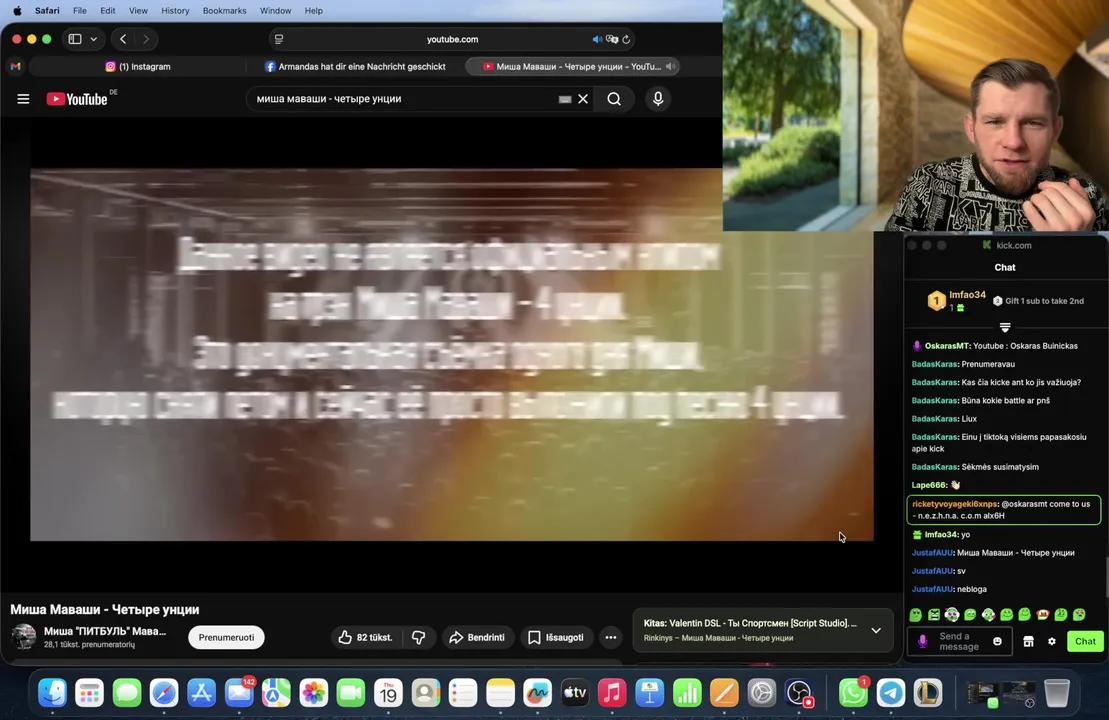Click username OskarasMT in chat
Image resolution: width=1109 pixels, height=720 pixels.
point(946,346)
